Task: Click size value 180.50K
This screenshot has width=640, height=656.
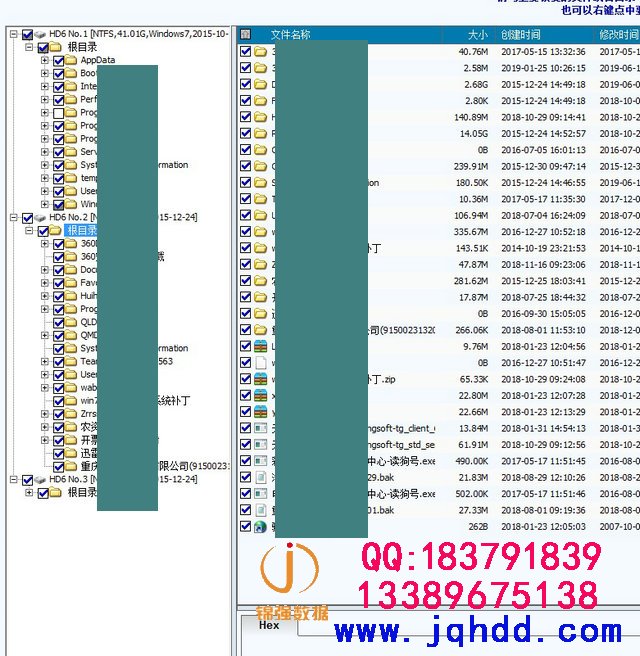Action: coord(472,183)
